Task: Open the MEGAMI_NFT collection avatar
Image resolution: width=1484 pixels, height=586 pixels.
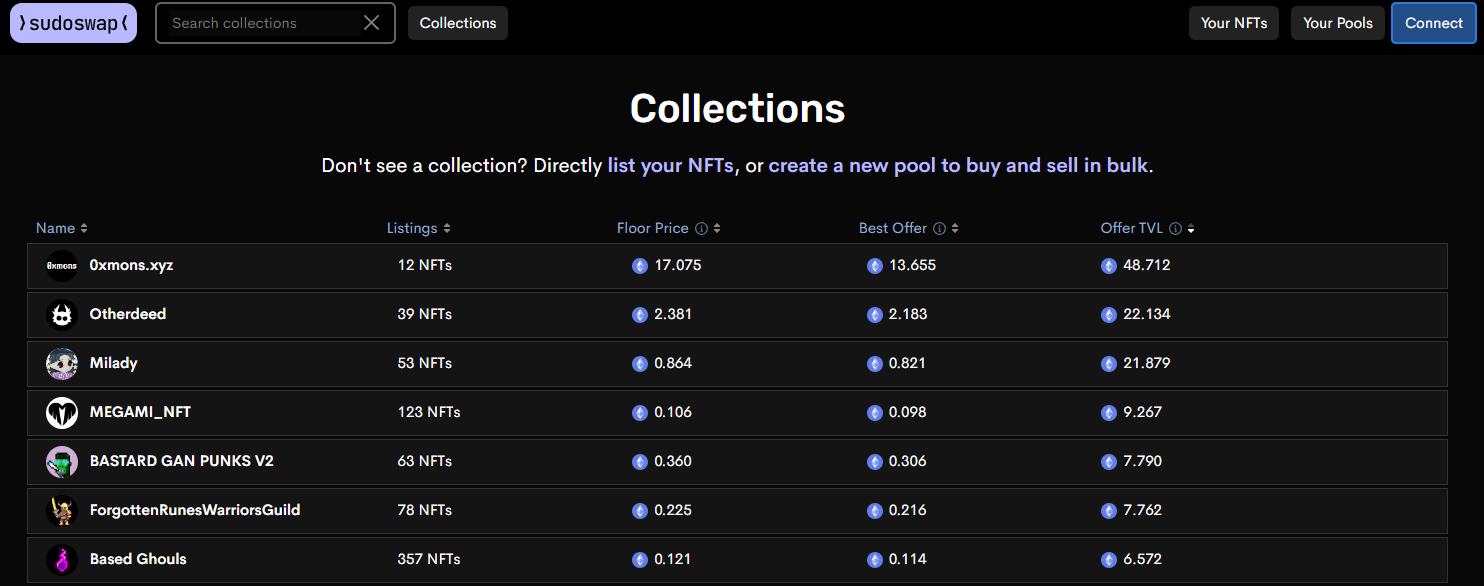Action: click(62, 413)
